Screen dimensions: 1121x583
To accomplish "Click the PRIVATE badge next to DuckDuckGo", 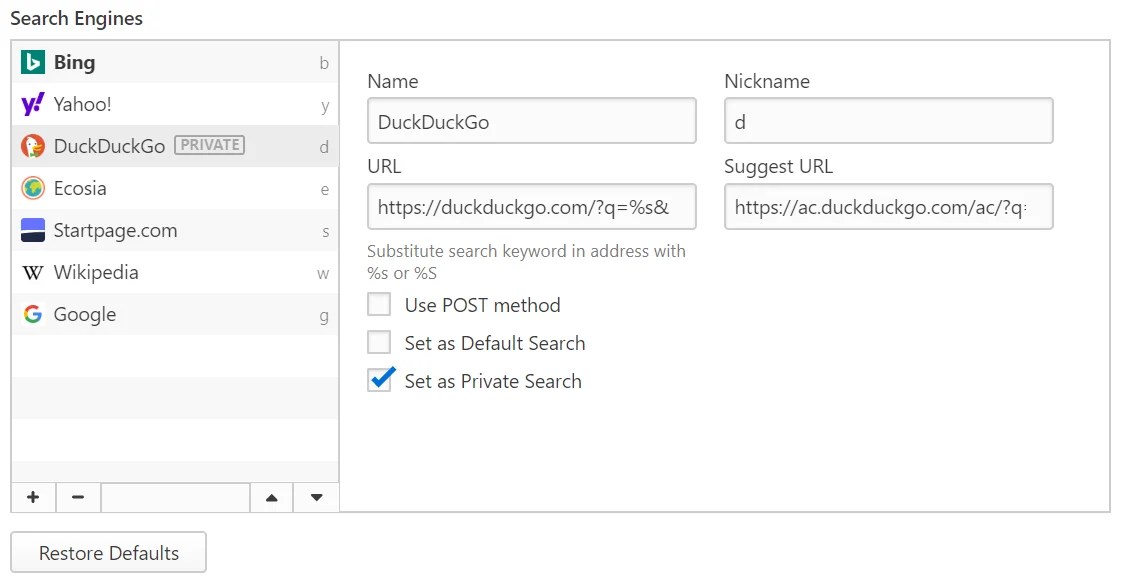I will point(209,145).
